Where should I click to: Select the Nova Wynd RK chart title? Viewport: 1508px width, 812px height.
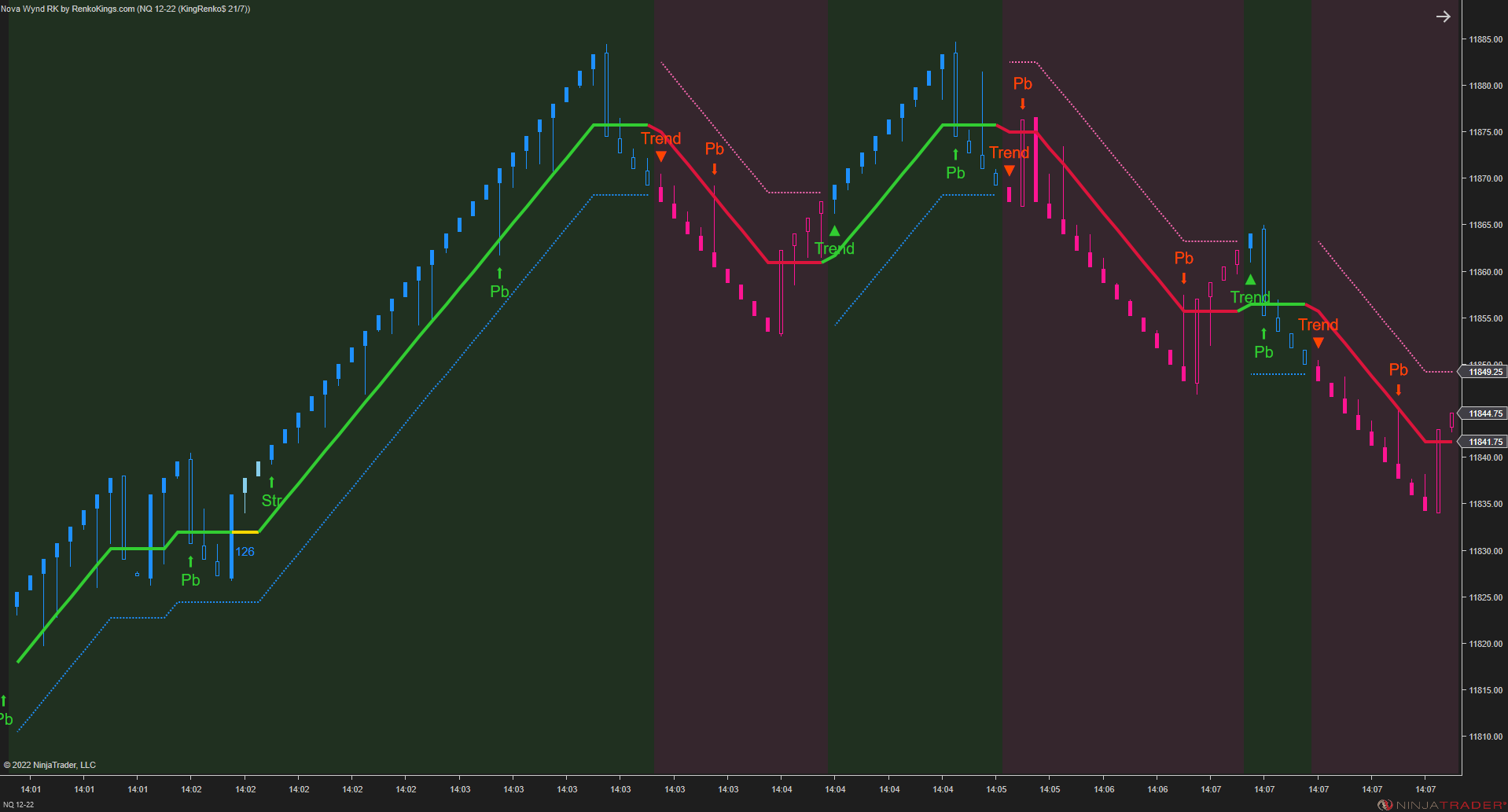pos(126,9)
